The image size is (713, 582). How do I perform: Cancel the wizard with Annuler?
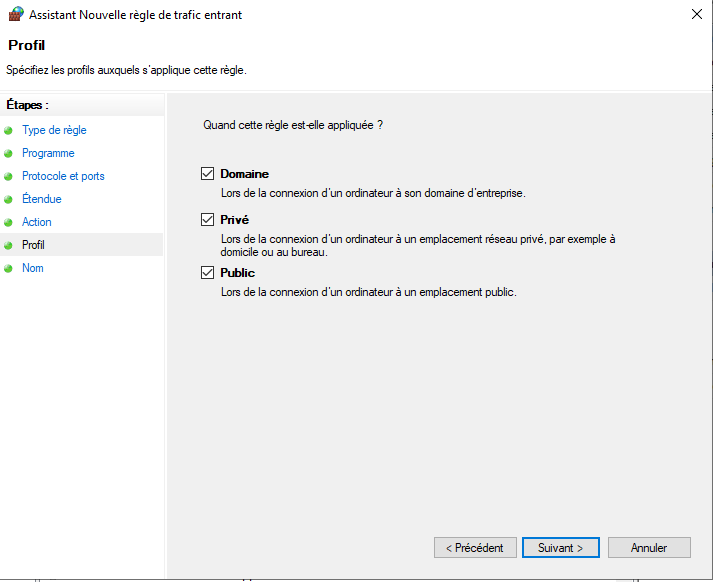coord(649,547)
